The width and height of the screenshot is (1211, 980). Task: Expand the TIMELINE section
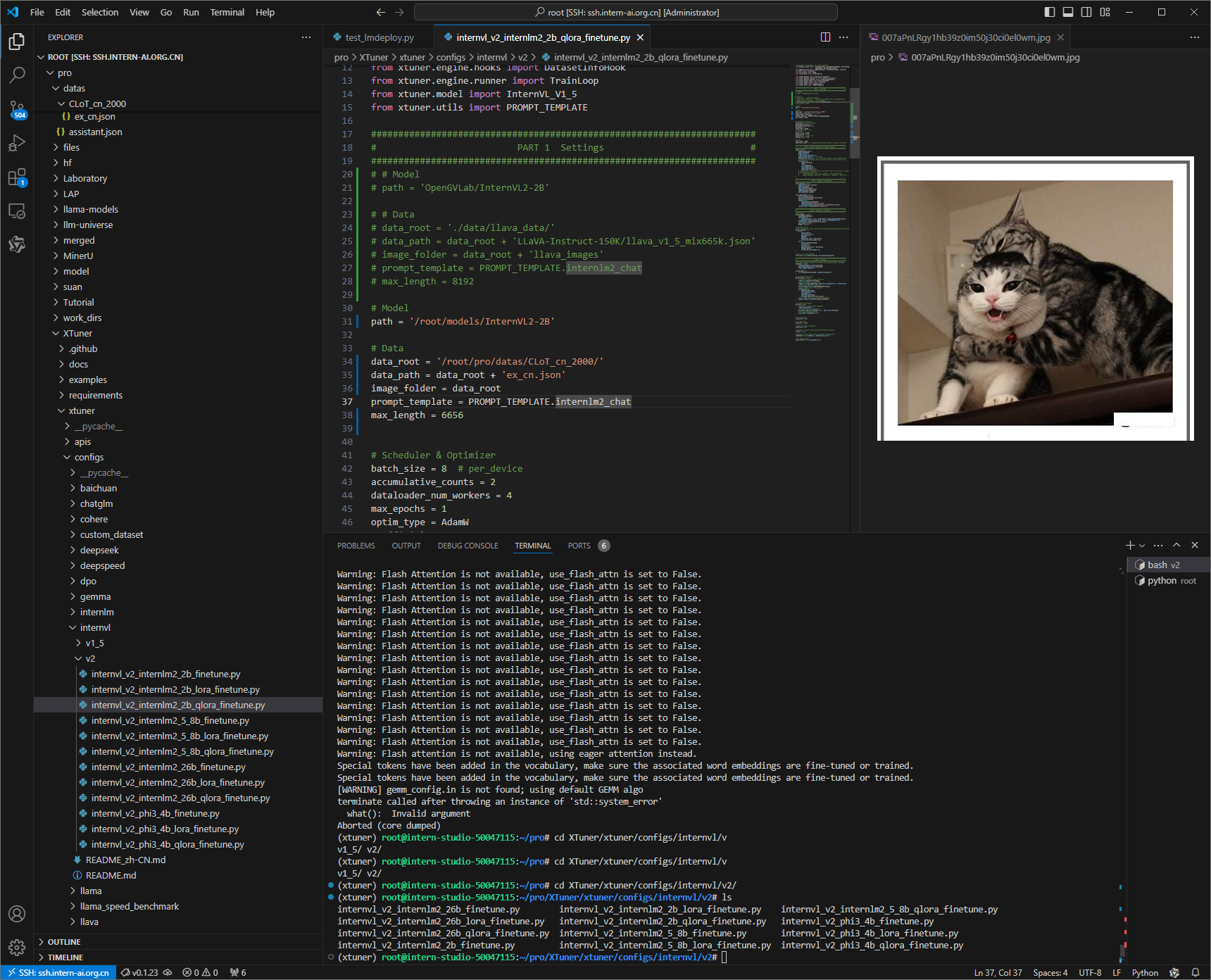coord(178,957)
